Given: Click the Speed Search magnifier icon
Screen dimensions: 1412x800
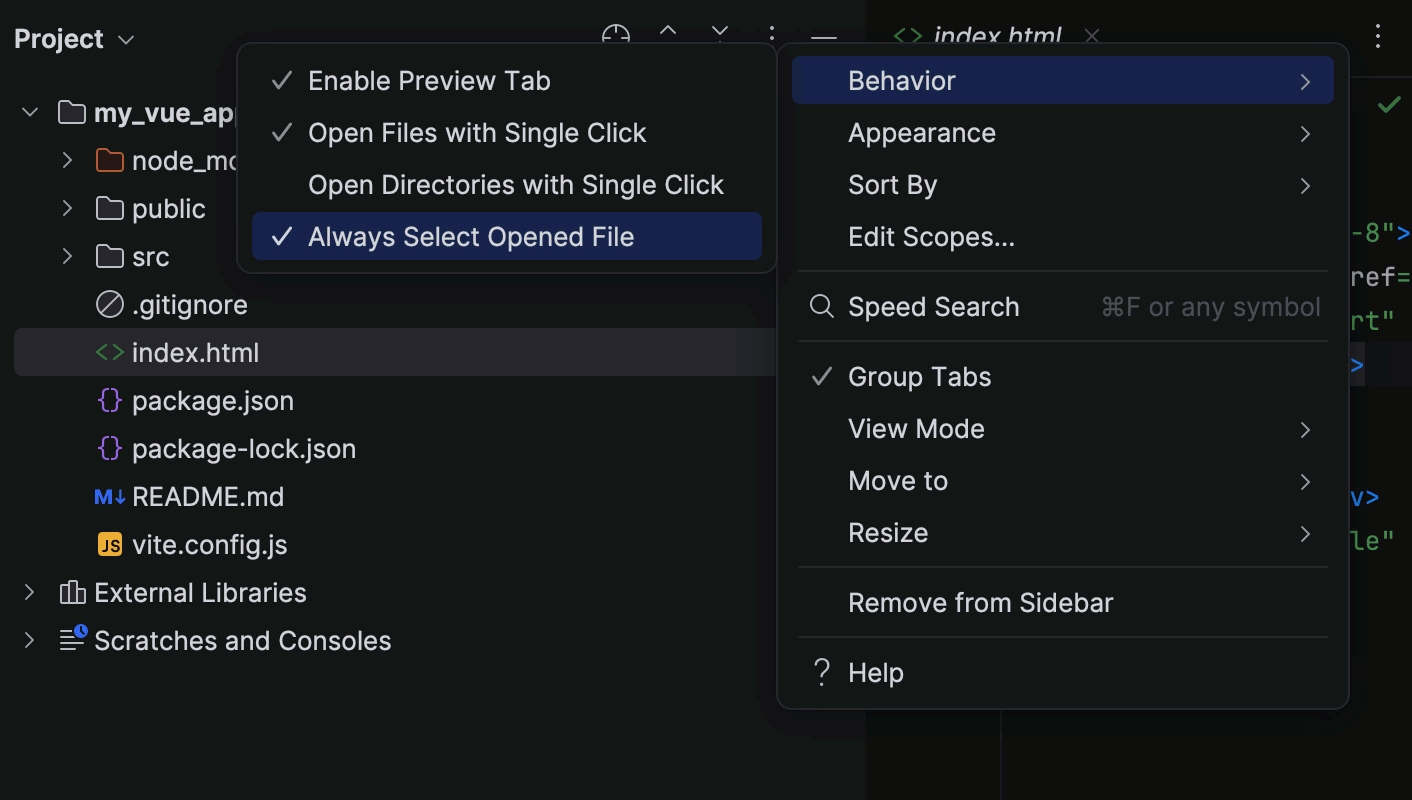Looking at the screenshot, I should click(x=821, y=306).
